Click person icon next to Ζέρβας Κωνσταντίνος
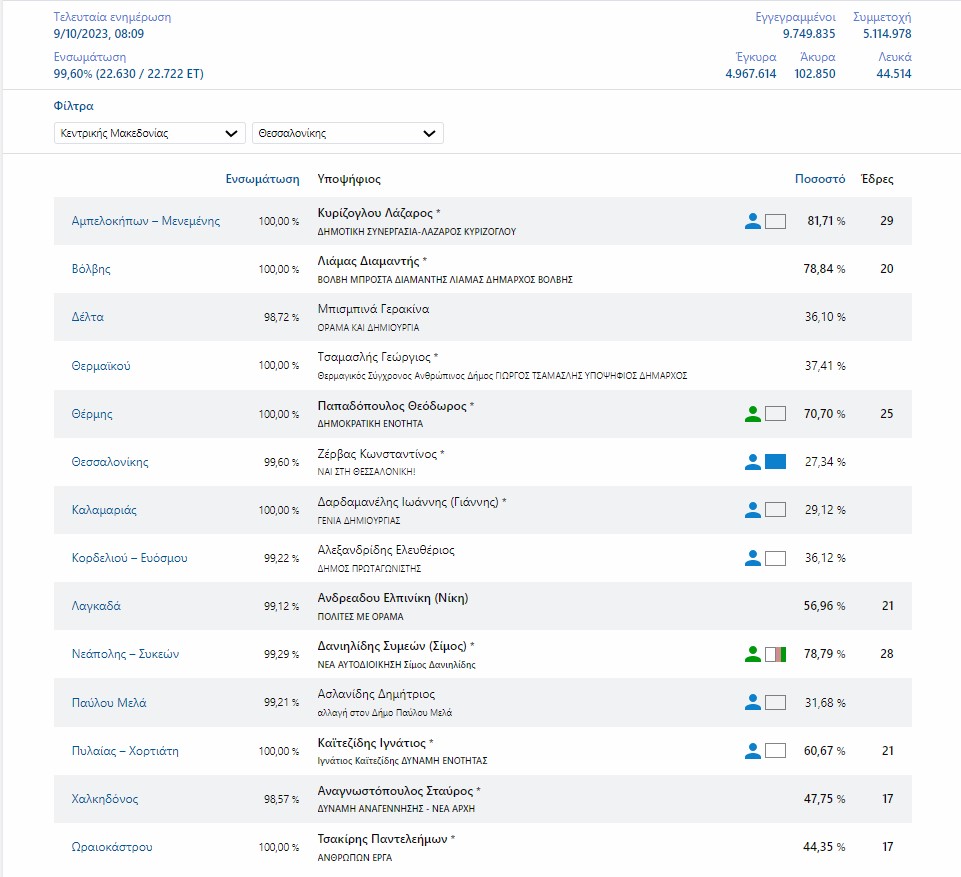961x877 pixels. coord(753,462)
